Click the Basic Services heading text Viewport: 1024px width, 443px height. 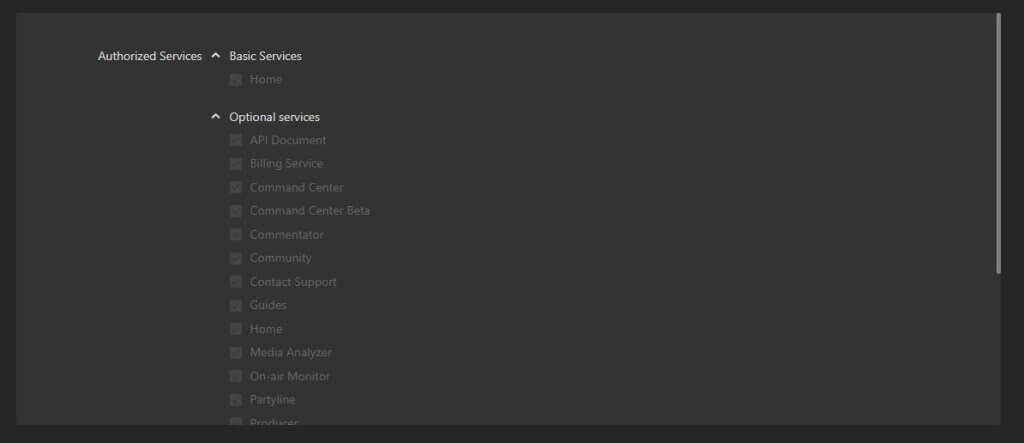(265, 56)
